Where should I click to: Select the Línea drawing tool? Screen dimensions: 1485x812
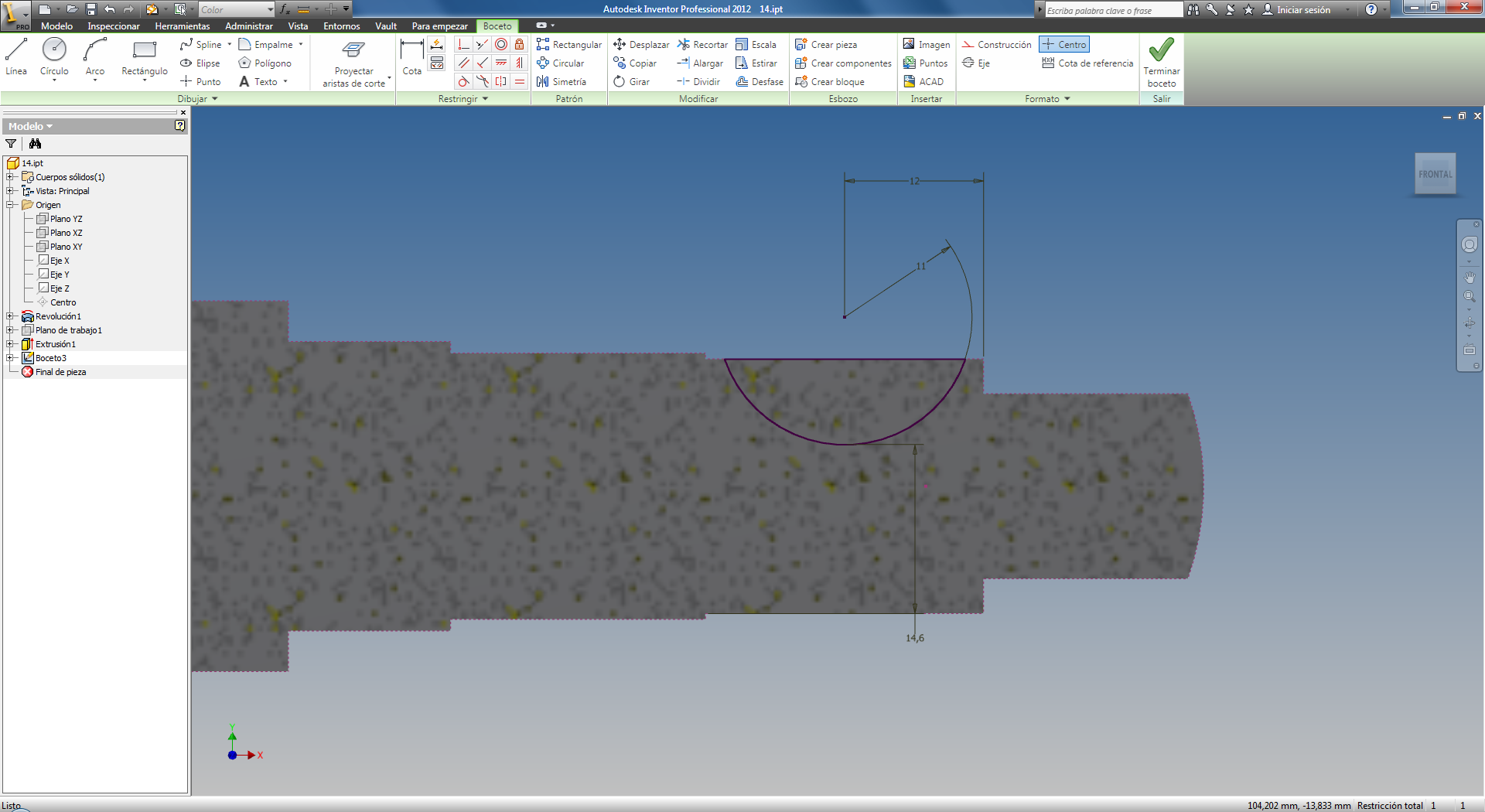(x=16, y=57)
